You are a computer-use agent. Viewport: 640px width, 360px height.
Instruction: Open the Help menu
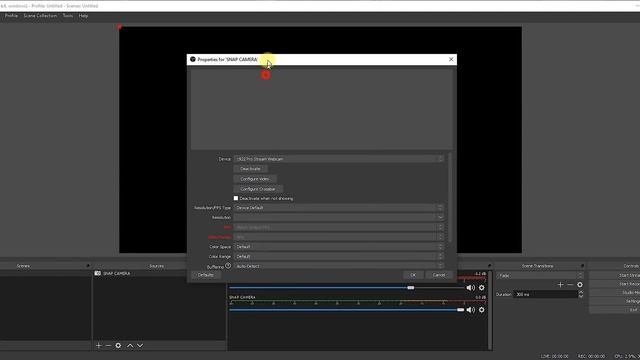click(83, 16)
